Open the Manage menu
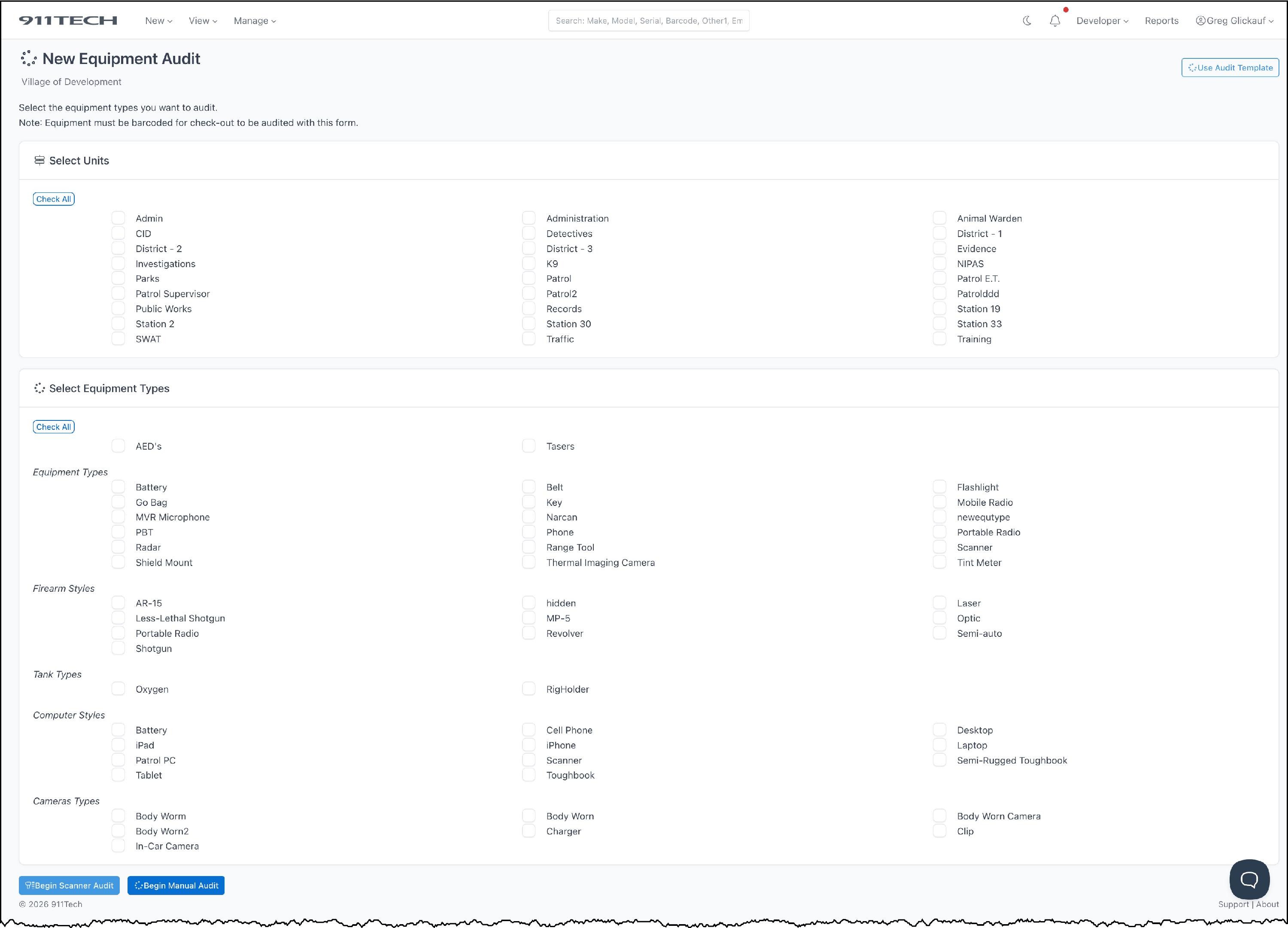 pyautogui.click(x=255, y=21)
